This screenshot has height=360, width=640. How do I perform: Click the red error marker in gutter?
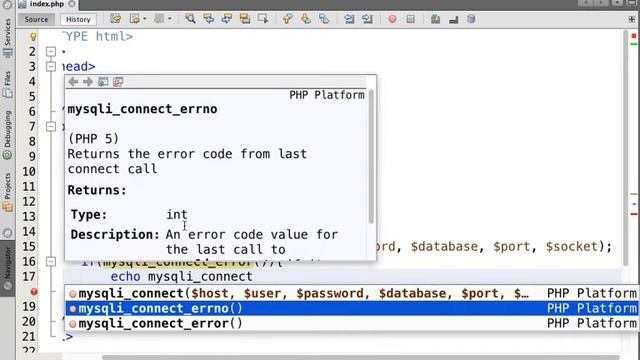34,291
